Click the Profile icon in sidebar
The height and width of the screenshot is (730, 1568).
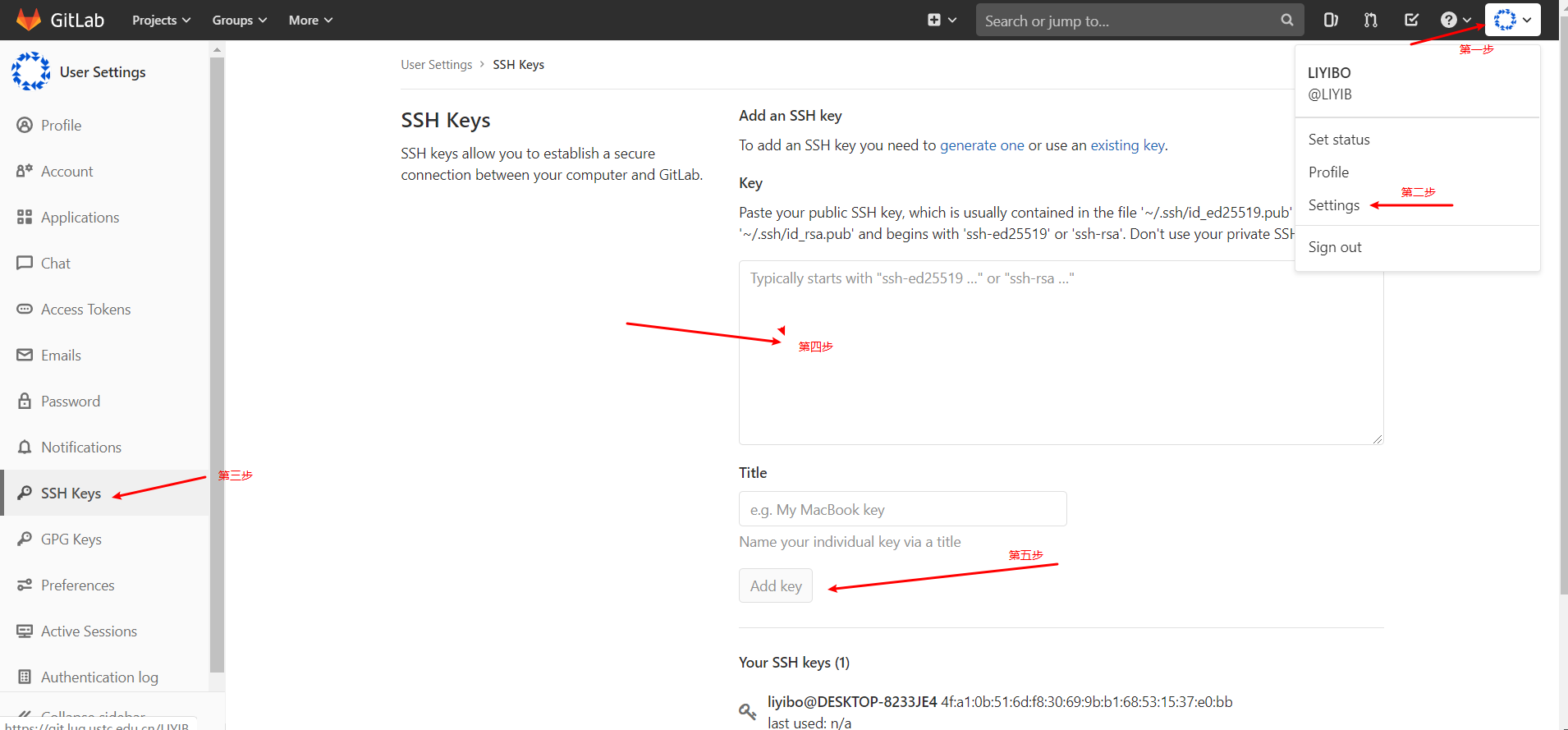click(x=25, y=125)
